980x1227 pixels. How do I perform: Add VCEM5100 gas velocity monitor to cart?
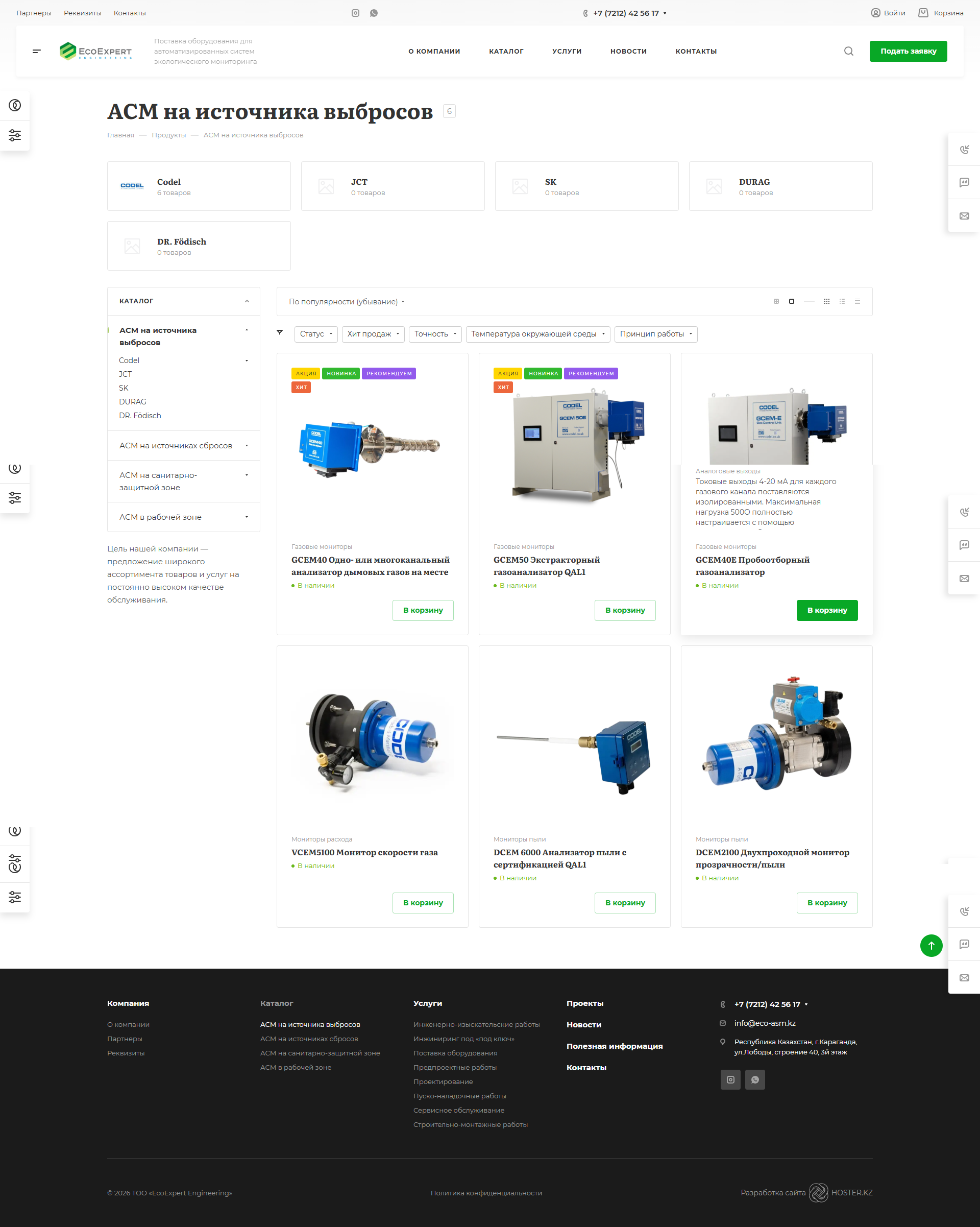423,903
